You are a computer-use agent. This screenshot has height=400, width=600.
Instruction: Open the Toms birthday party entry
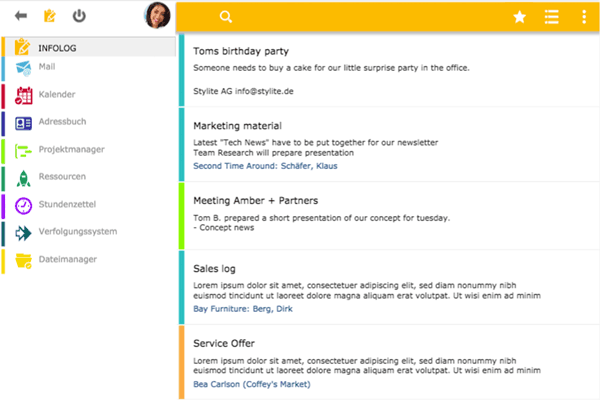(x=241, y=50)
